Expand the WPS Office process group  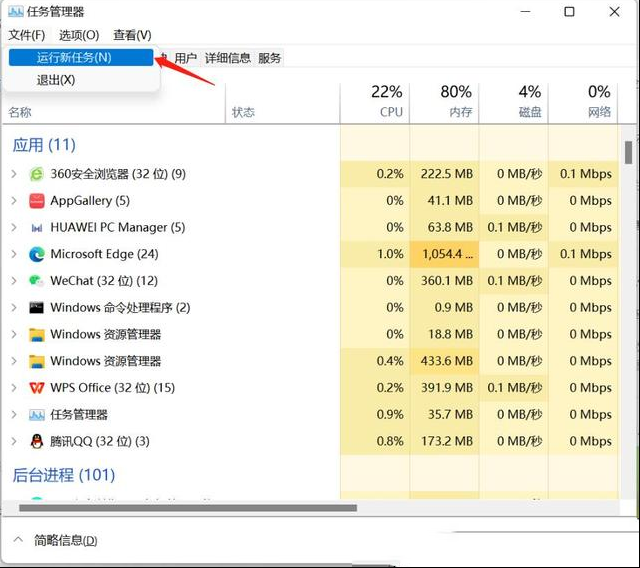[x=14, y=388]
